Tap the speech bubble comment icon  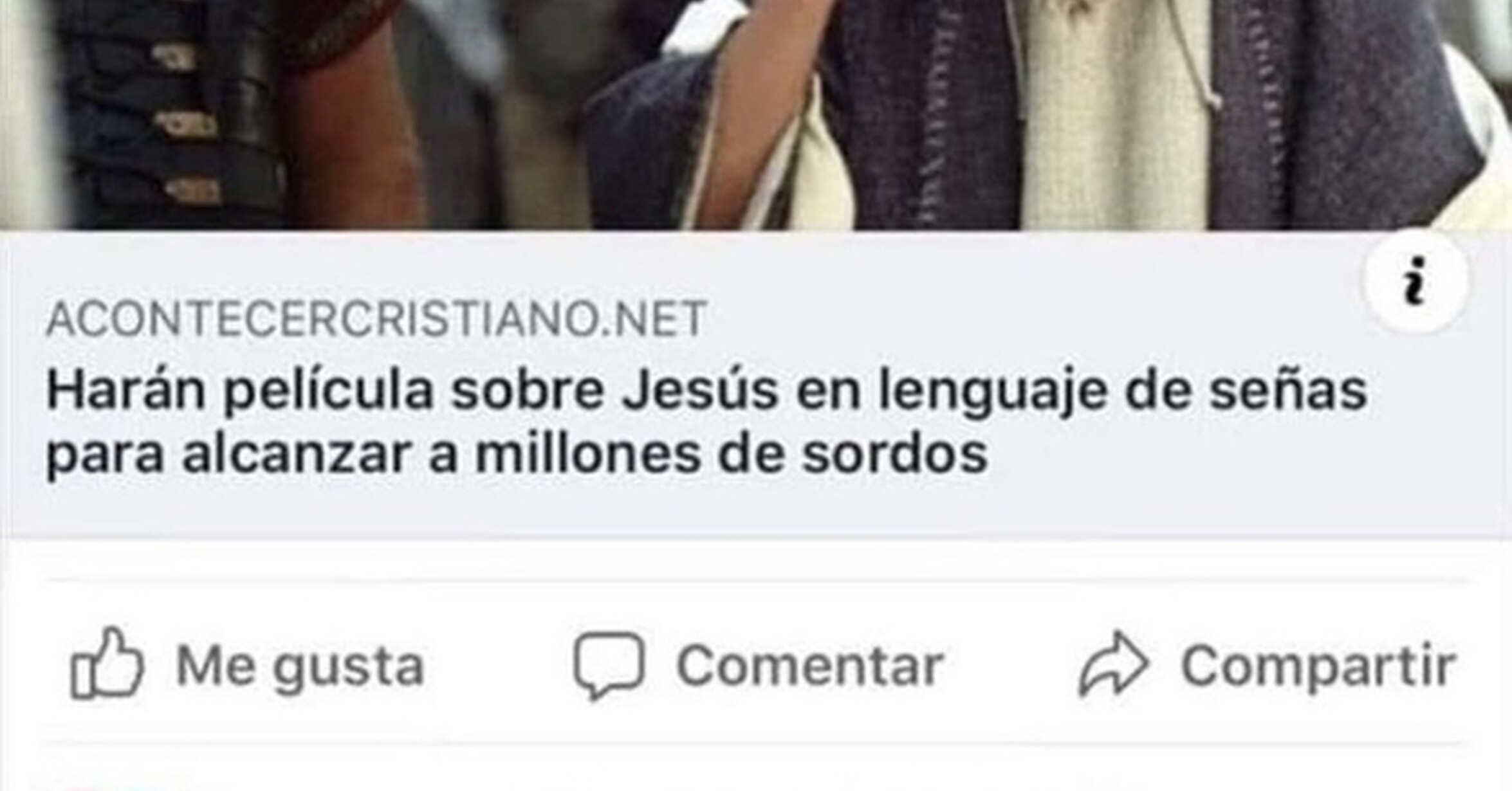609,664
